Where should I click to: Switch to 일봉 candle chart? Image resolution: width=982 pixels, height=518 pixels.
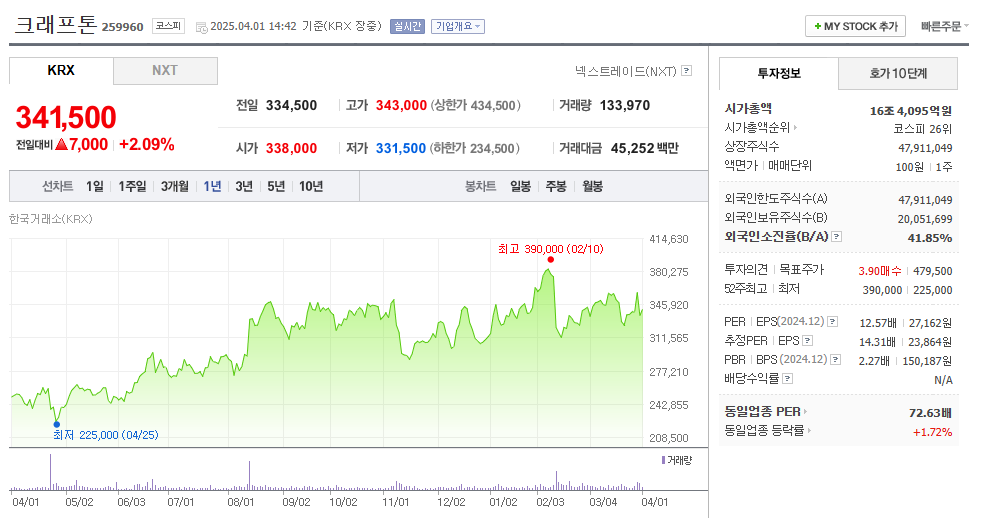pos(520,187)
